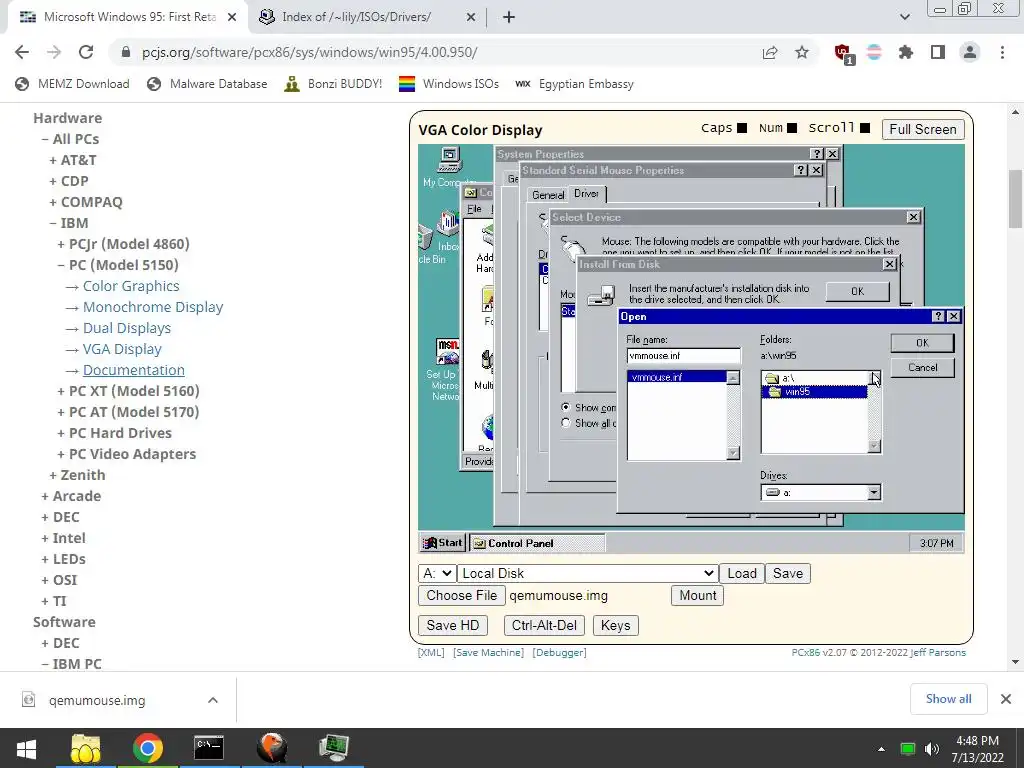Expand the Arcade entry
The width and height of the screenshot is (1024, 768).
71,496
